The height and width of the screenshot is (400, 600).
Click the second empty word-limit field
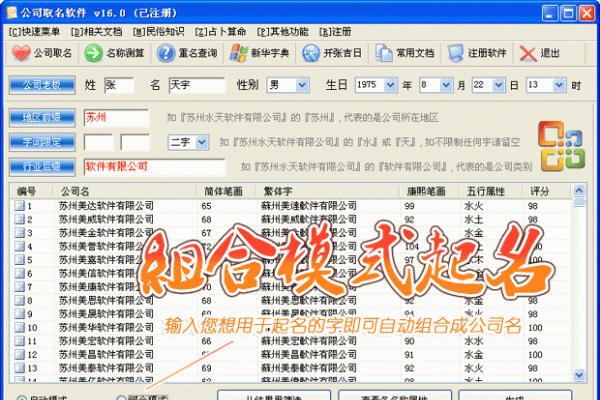(135, 142)
